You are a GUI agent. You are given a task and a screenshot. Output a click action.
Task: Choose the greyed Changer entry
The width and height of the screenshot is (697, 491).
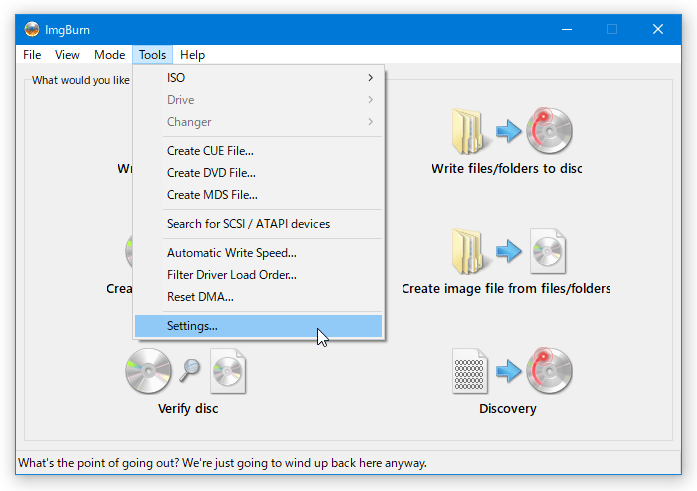click(258, 122)
